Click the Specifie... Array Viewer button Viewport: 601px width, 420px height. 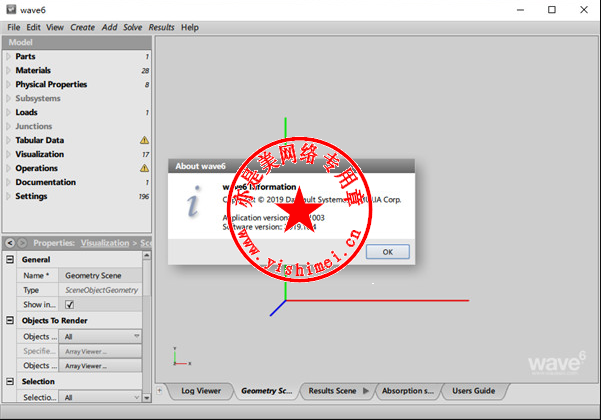pos(100,351)
